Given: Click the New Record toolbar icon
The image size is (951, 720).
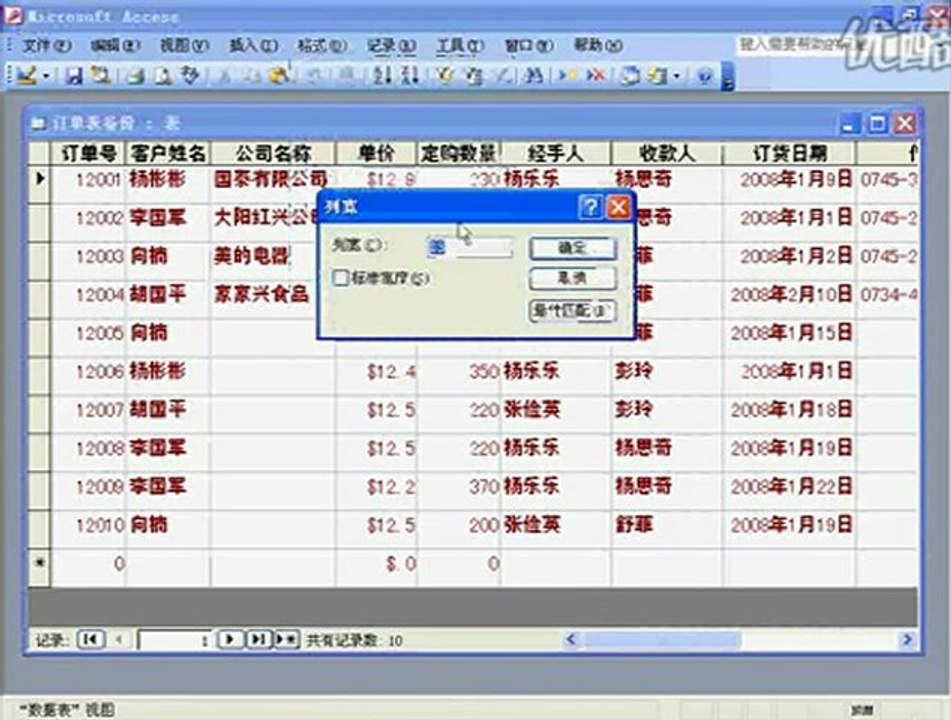Looking at the screenshot, I should click(x=568, y=76).
